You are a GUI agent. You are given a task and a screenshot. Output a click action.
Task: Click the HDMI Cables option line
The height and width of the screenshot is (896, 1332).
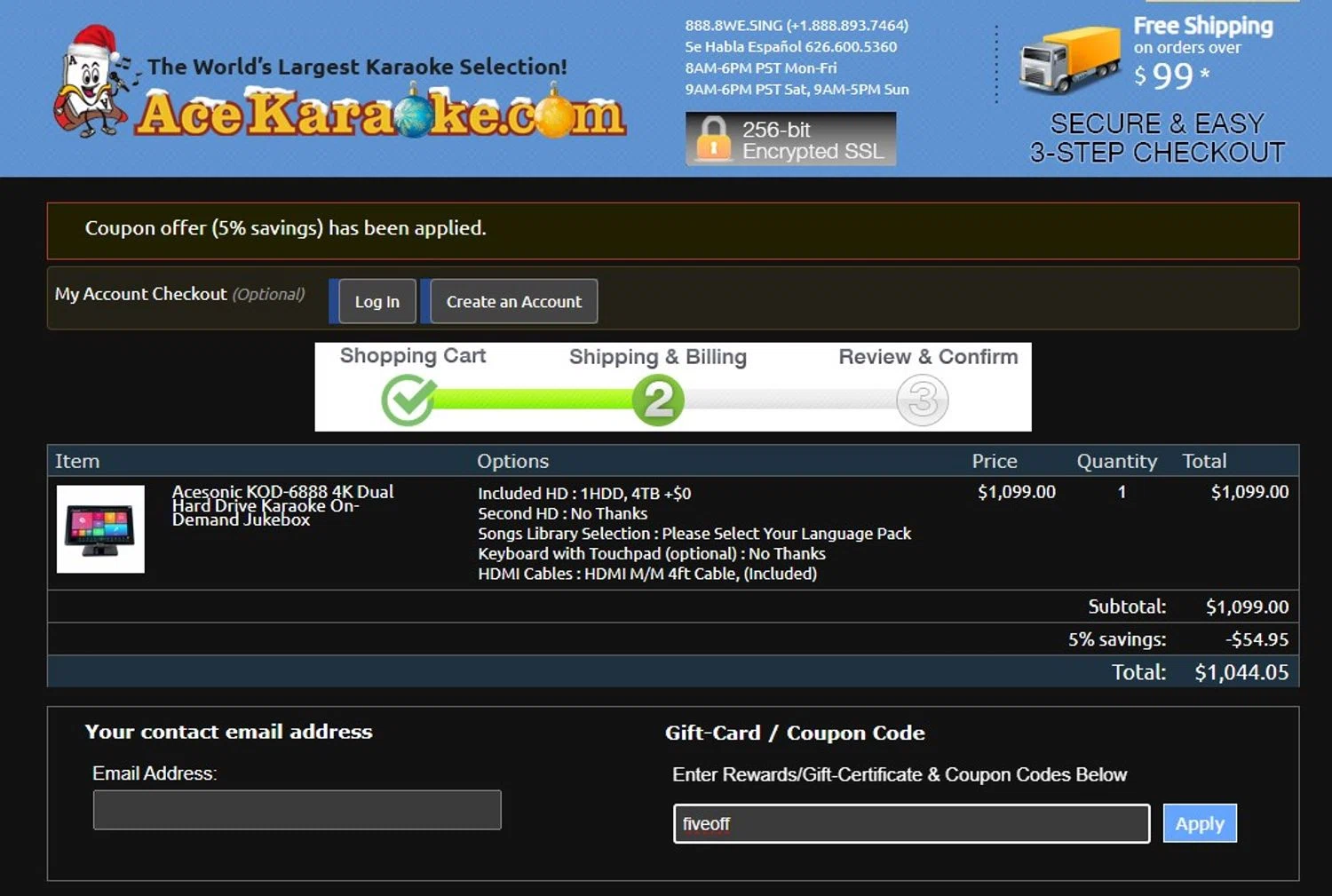pyautogui.click(x=647, y=574)
